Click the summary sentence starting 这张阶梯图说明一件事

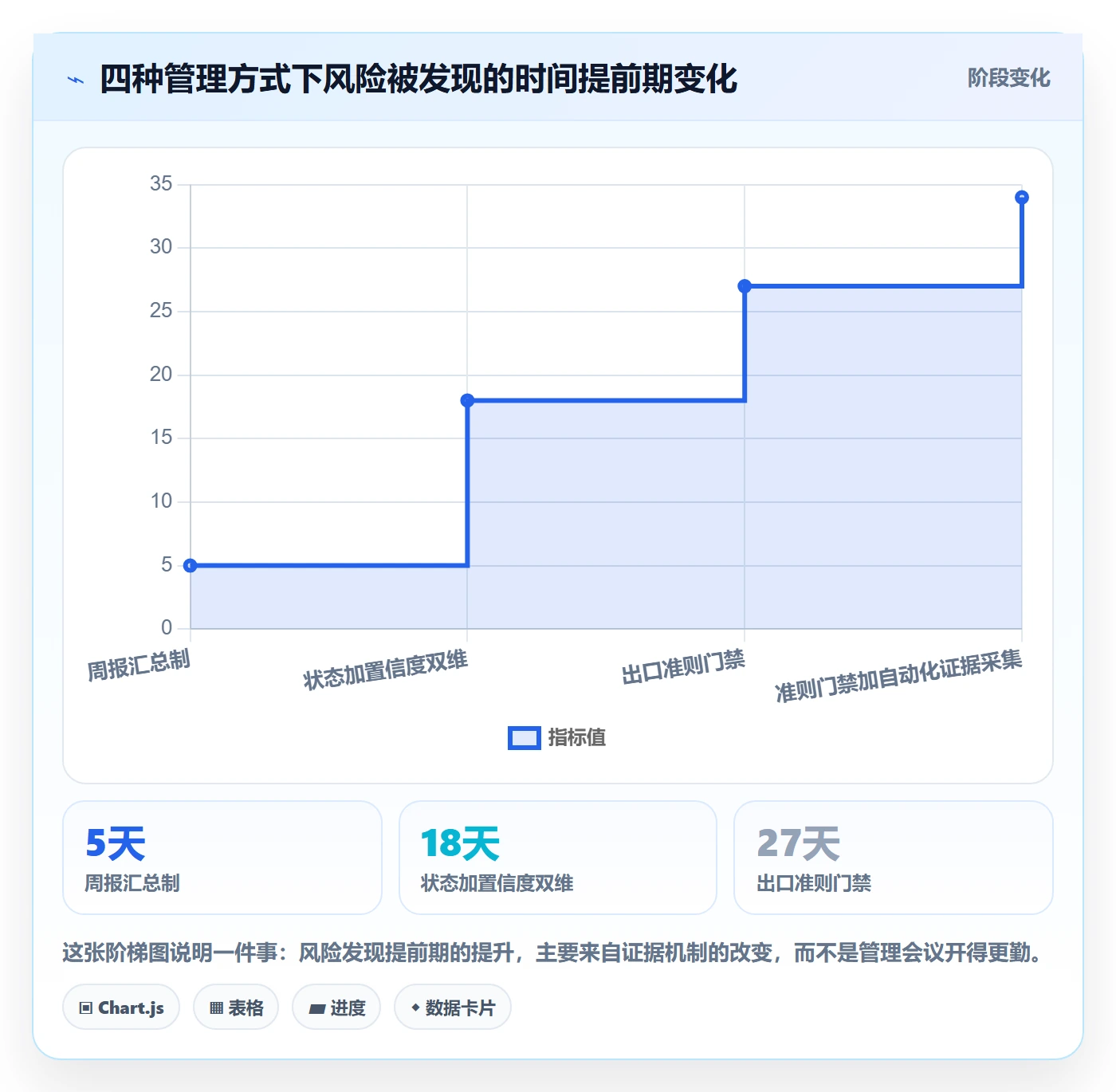pyautogui.click(x=555, y=953)
